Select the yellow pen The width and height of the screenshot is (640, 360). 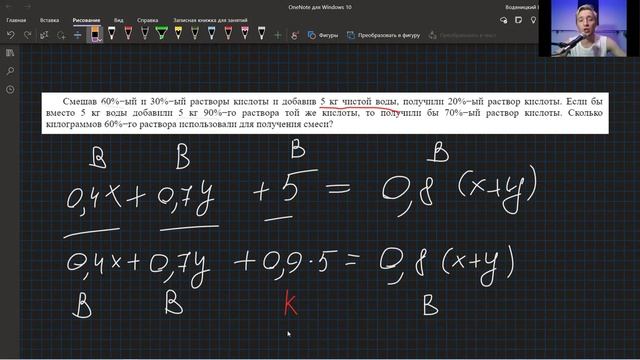click(178, 33)
